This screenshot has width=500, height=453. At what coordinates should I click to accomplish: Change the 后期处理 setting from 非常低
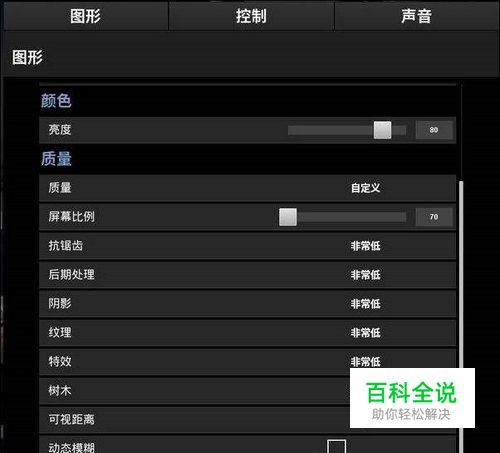pyautogui.click(x=365, y=275)
